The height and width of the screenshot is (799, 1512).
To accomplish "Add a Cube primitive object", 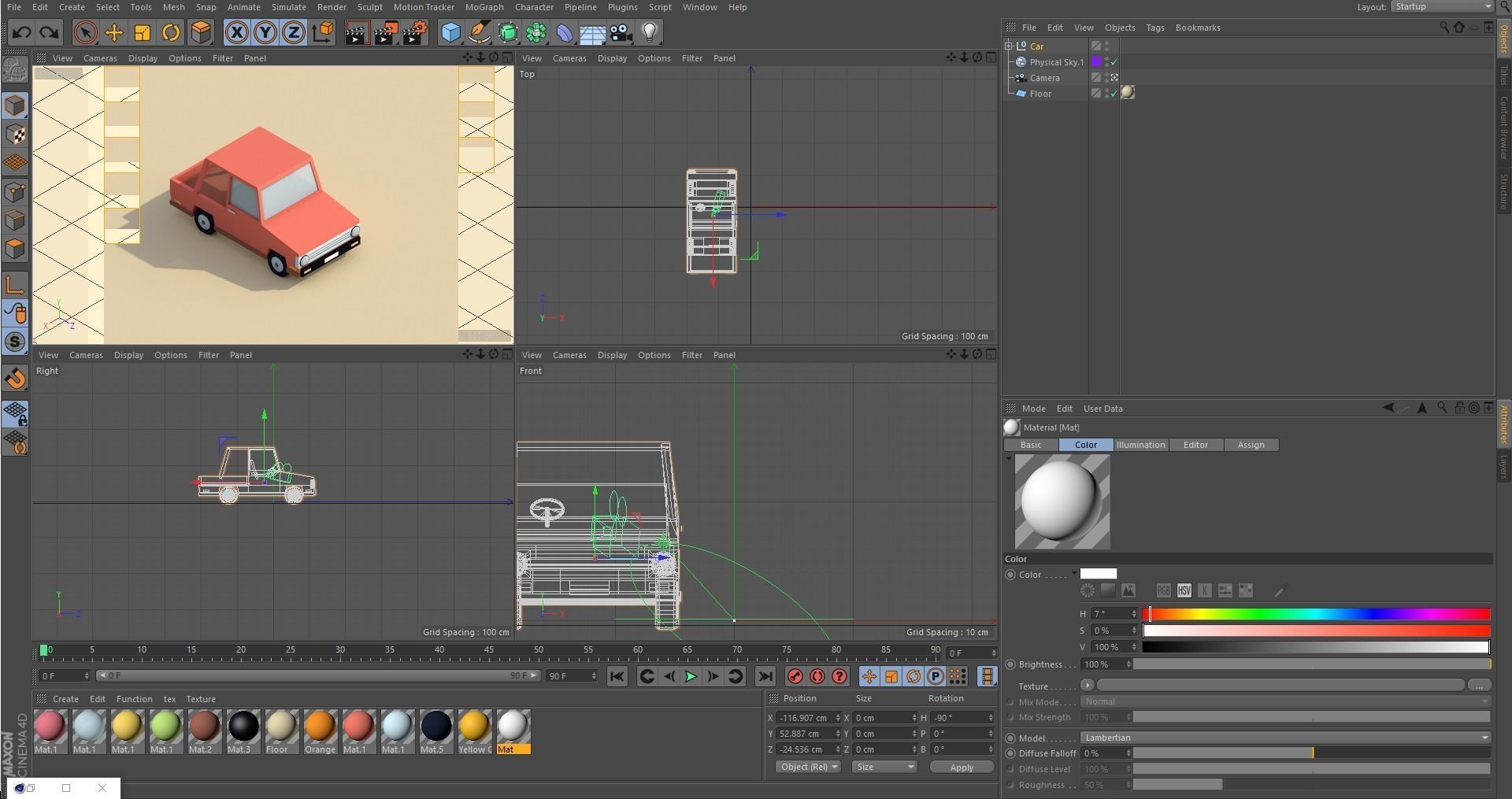I will [x=450, y=32].
